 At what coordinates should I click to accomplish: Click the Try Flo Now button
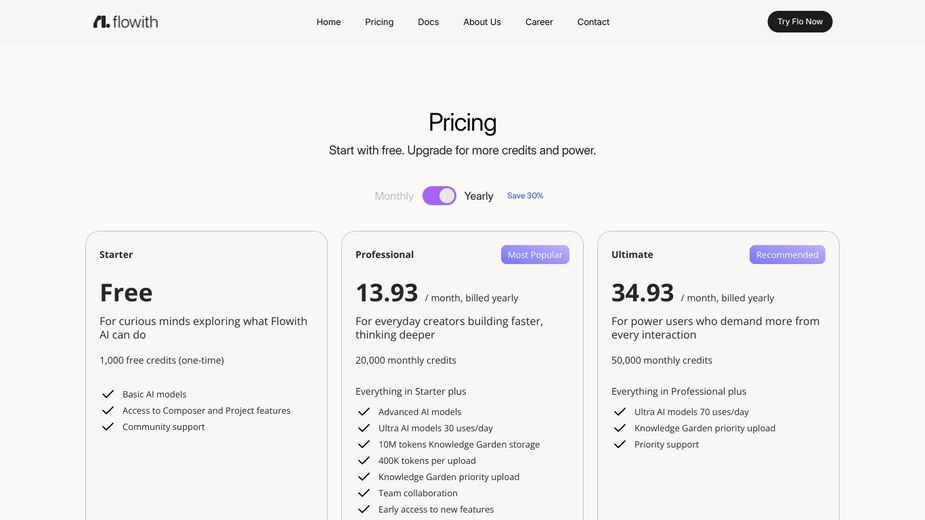[x=800, y=22]
